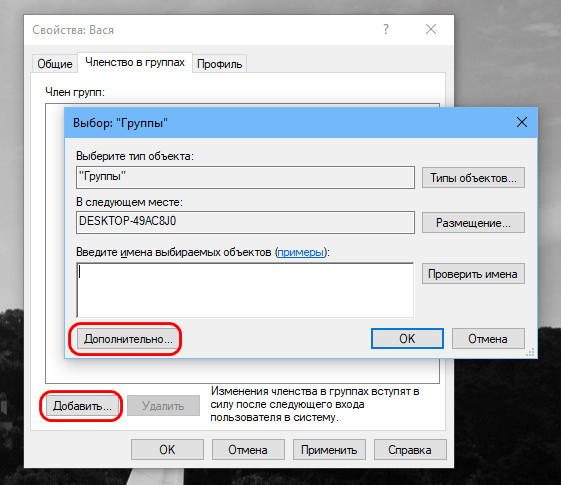The width and height of the screenshot is (561, 485).
Task: Open the Дополнительно... advanced search
Action: [x=128, y=339]
